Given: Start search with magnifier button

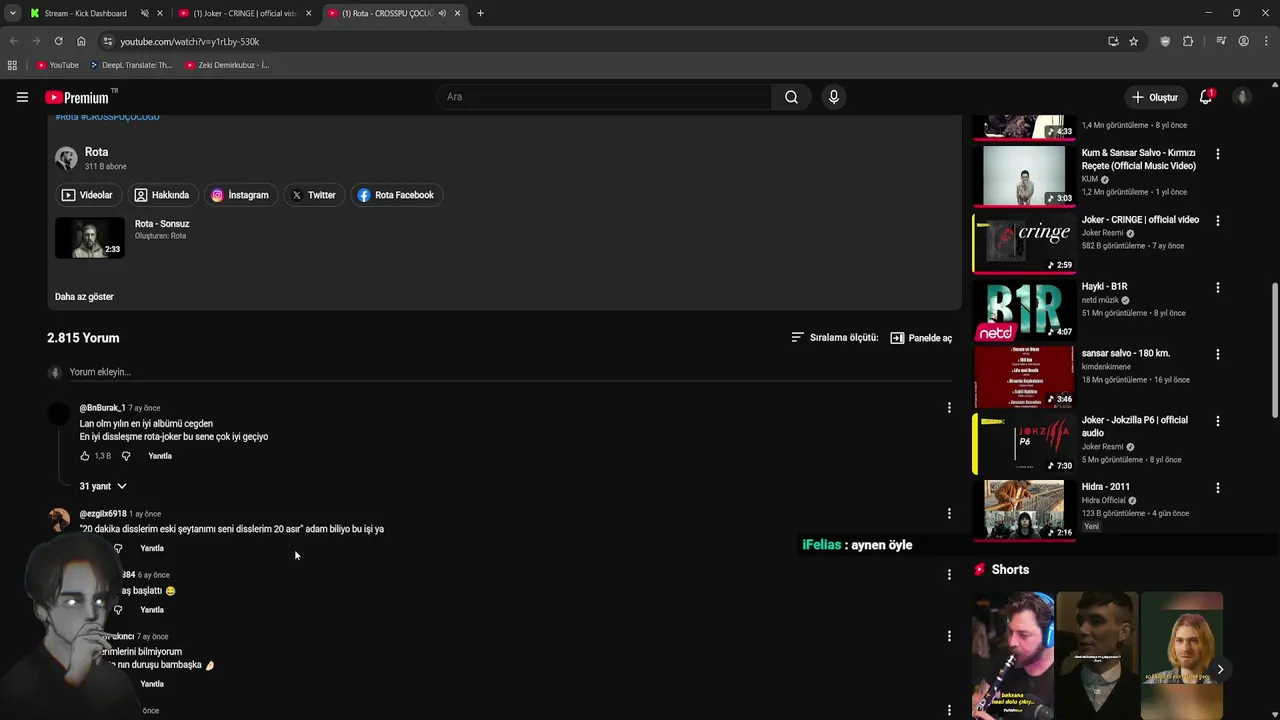Looking at the screenshot, I should pyautogui.click(x=791, y=97).
